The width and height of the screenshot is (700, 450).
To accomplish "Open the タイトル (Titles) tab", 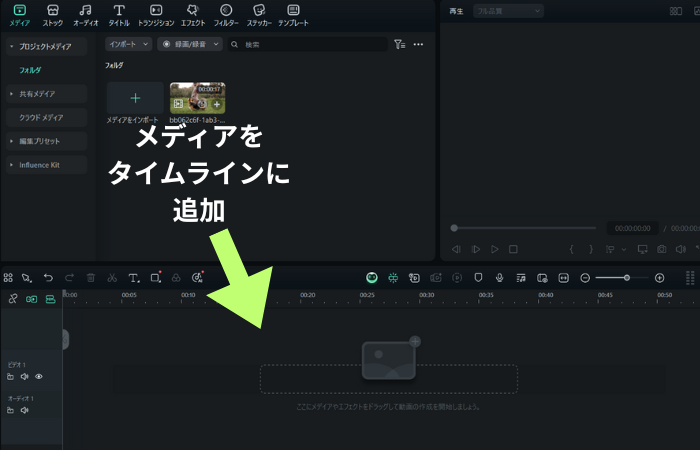I will pos(119,15).
